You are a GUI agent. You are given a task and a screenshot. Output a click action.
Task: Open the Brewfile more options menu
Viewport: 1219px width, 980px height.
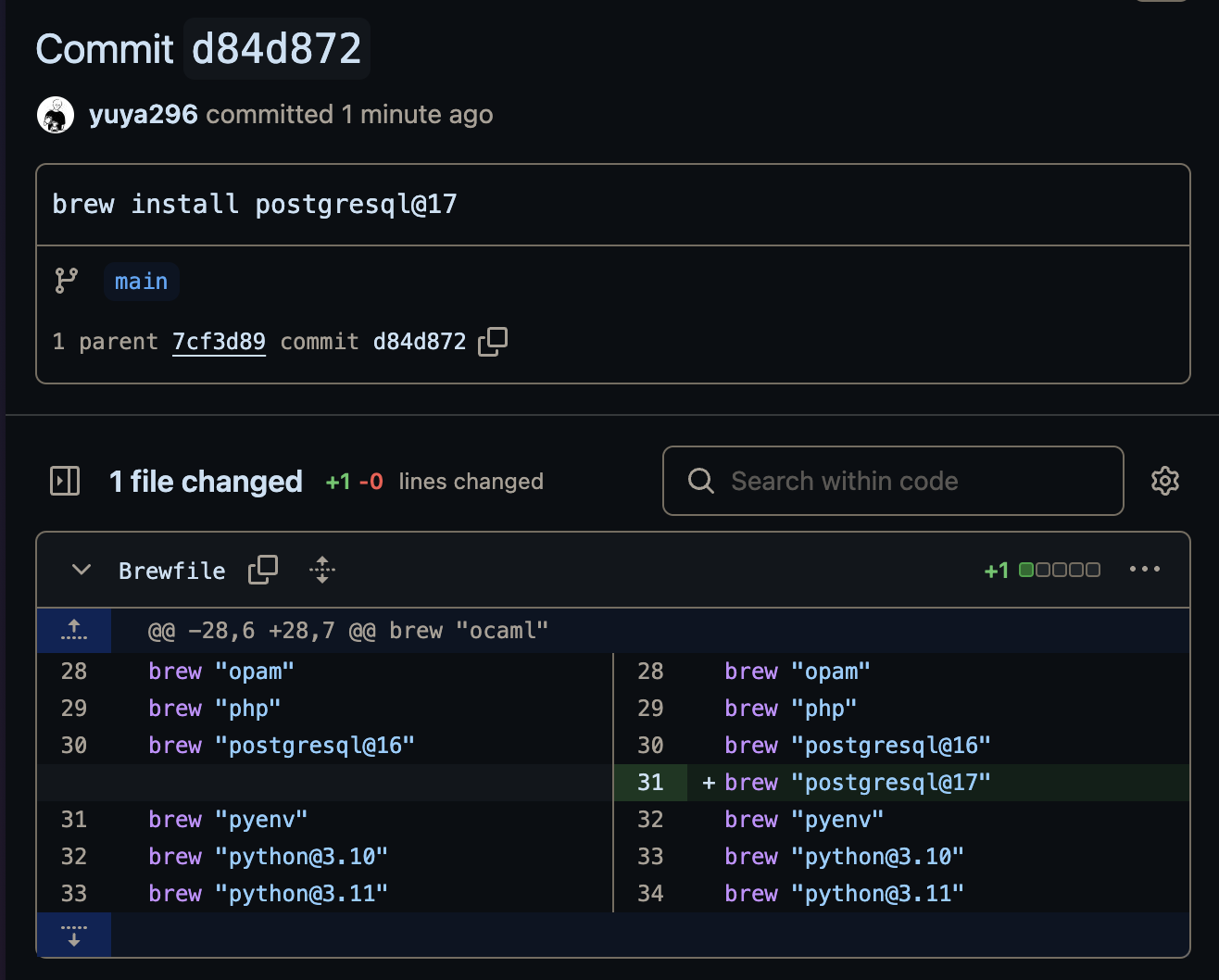[1145, 570]
